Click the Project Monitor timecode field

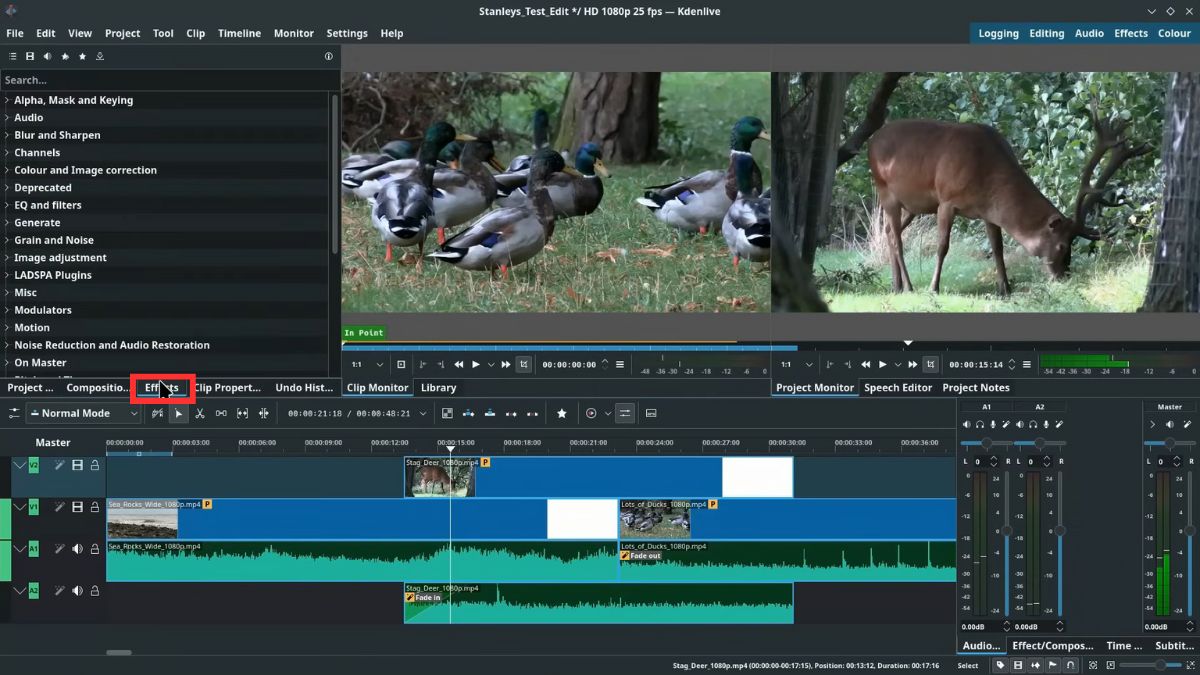click(975, 365)
